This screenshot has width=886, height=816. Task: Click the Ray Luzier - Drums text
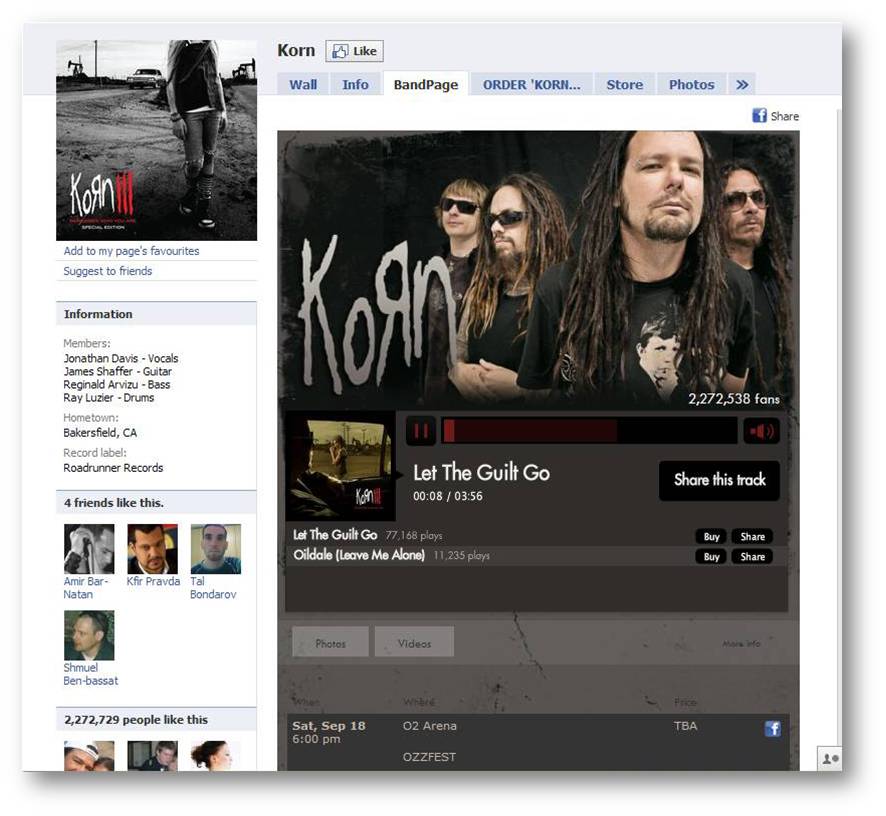click(x=108, y=398)
